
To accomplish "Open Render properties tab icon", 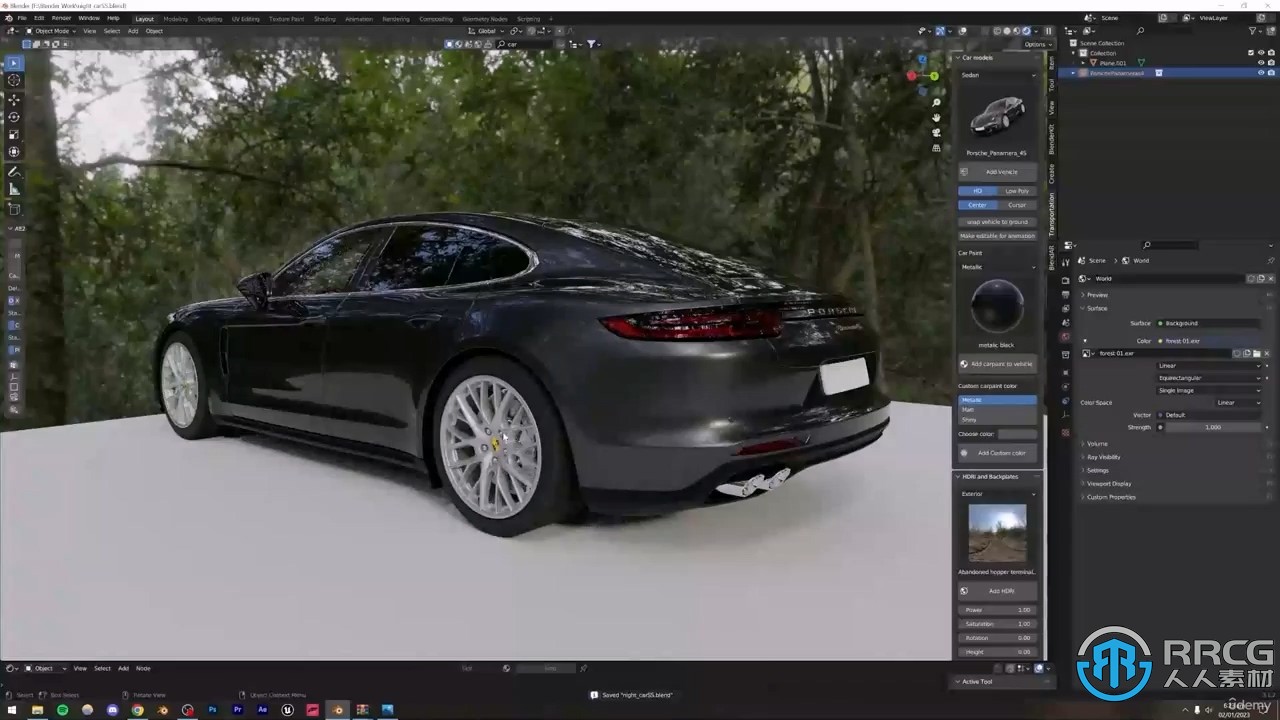I will tap(1066, 282).
